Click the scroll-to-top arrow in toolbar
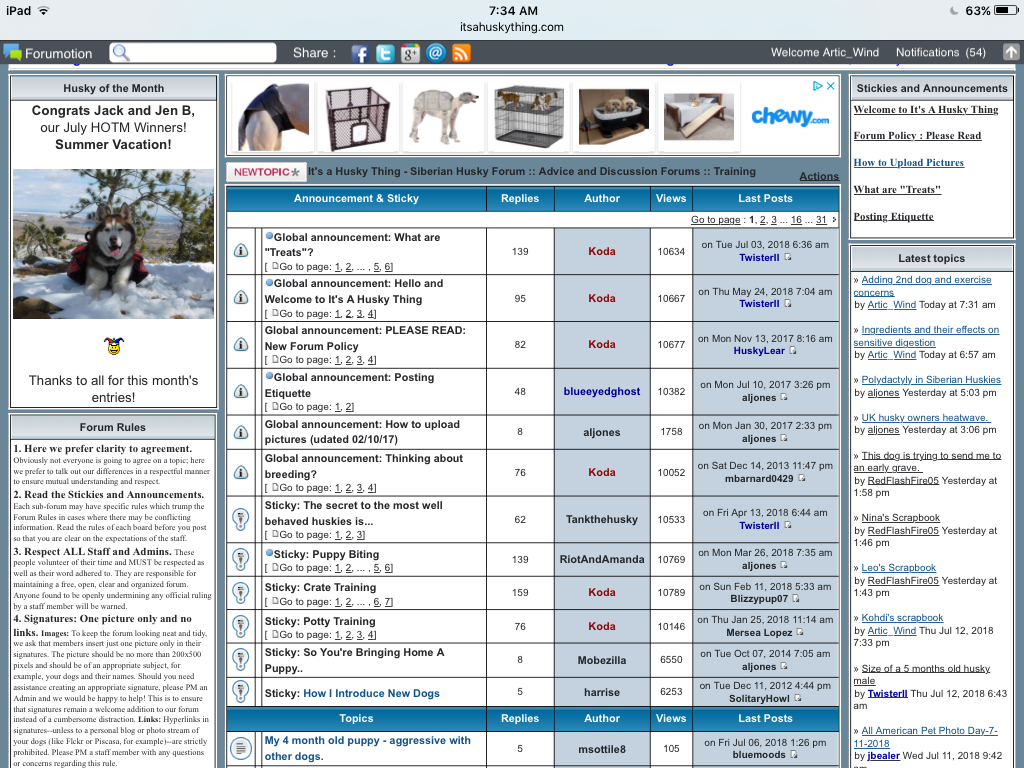 1011,52
